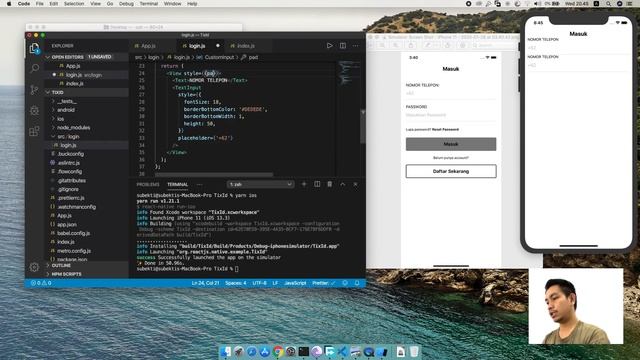Image resolution: width=640 pixels, height=360 pixels.
Task: Switch to the App.js editor tab
Action: (x=148, y=46)
